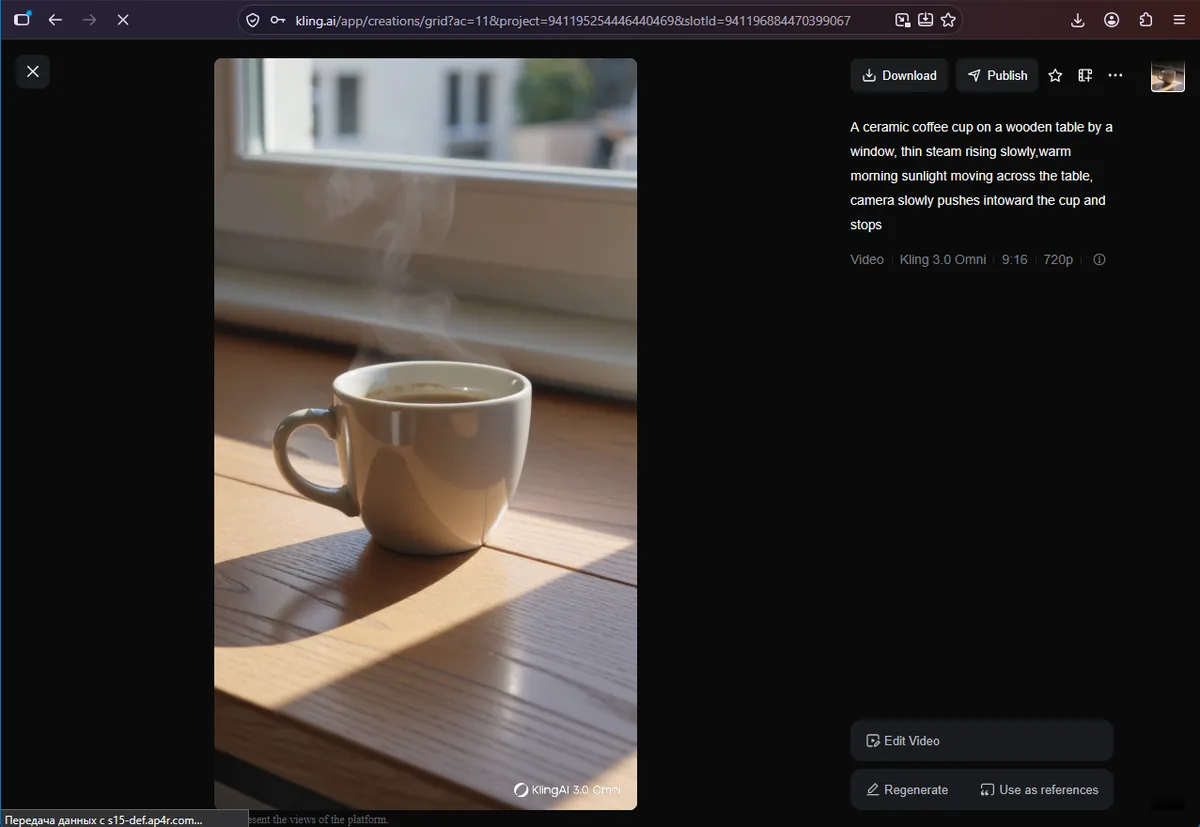Click the install app icon in address bar

pyautogui.click(x=926, y=20)
